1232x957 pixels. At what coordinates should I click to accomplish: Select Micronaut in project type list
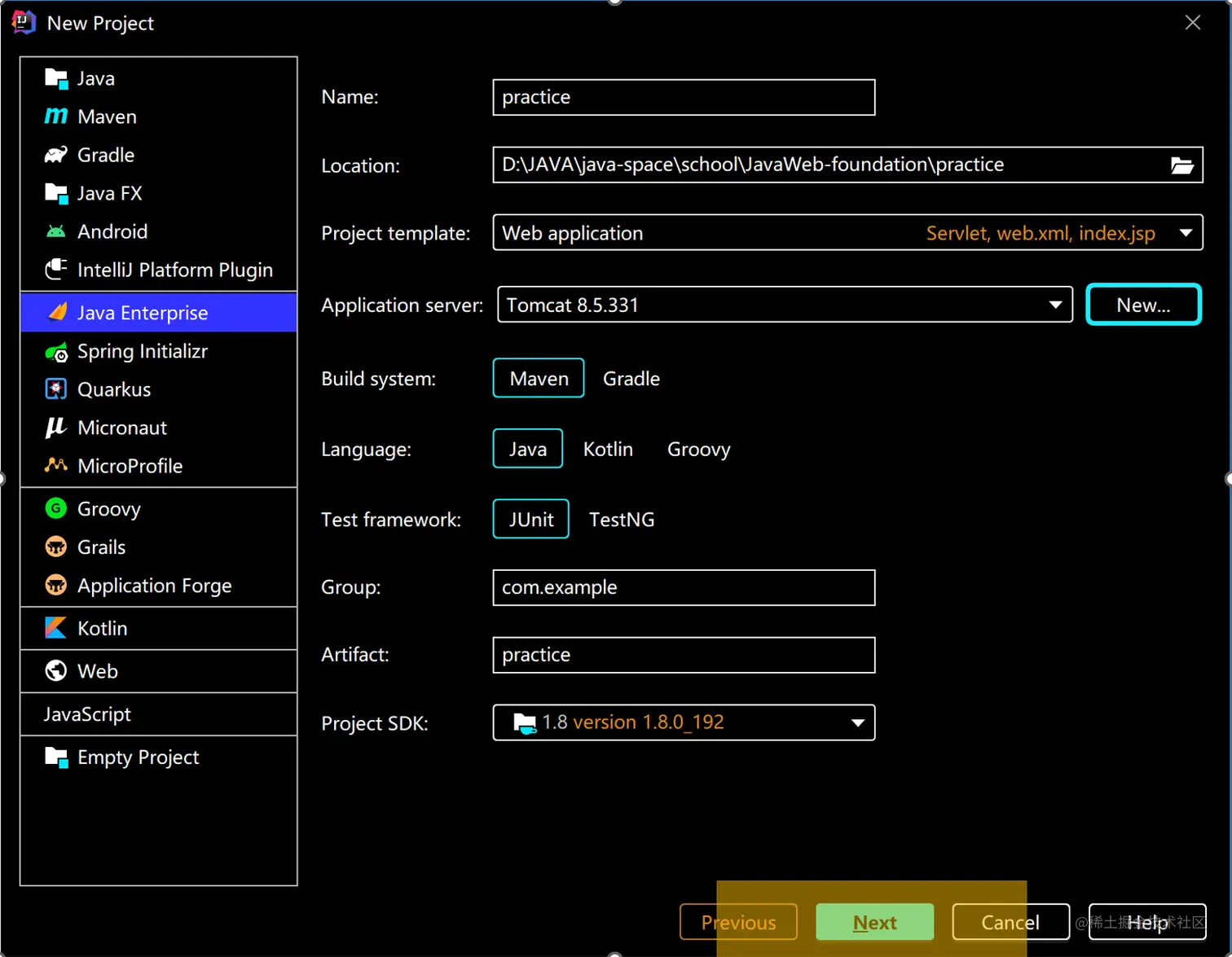click(159, 428)
